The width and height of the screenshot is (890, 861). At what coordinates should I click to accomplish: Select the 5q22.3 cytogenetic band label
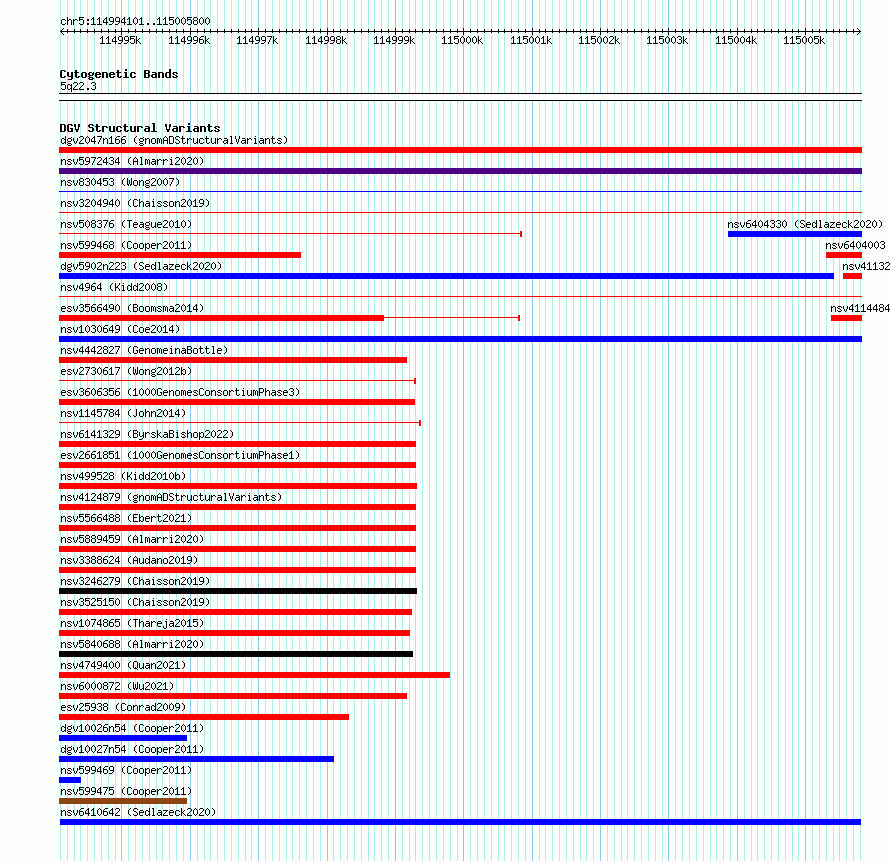(x=78, y=86)
